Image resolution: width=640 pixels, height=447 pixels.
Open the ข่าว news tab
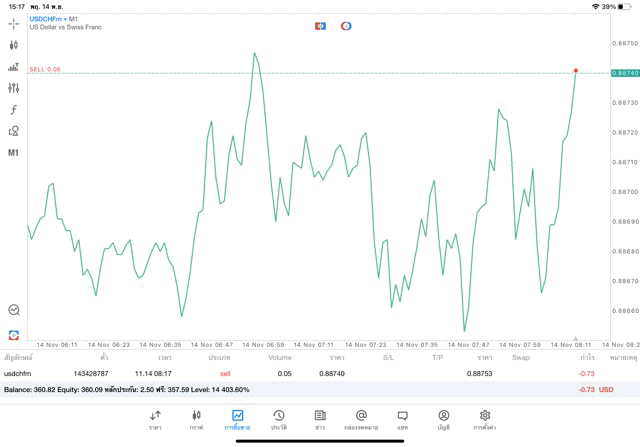pyautogui.click(x=319, y=419)
